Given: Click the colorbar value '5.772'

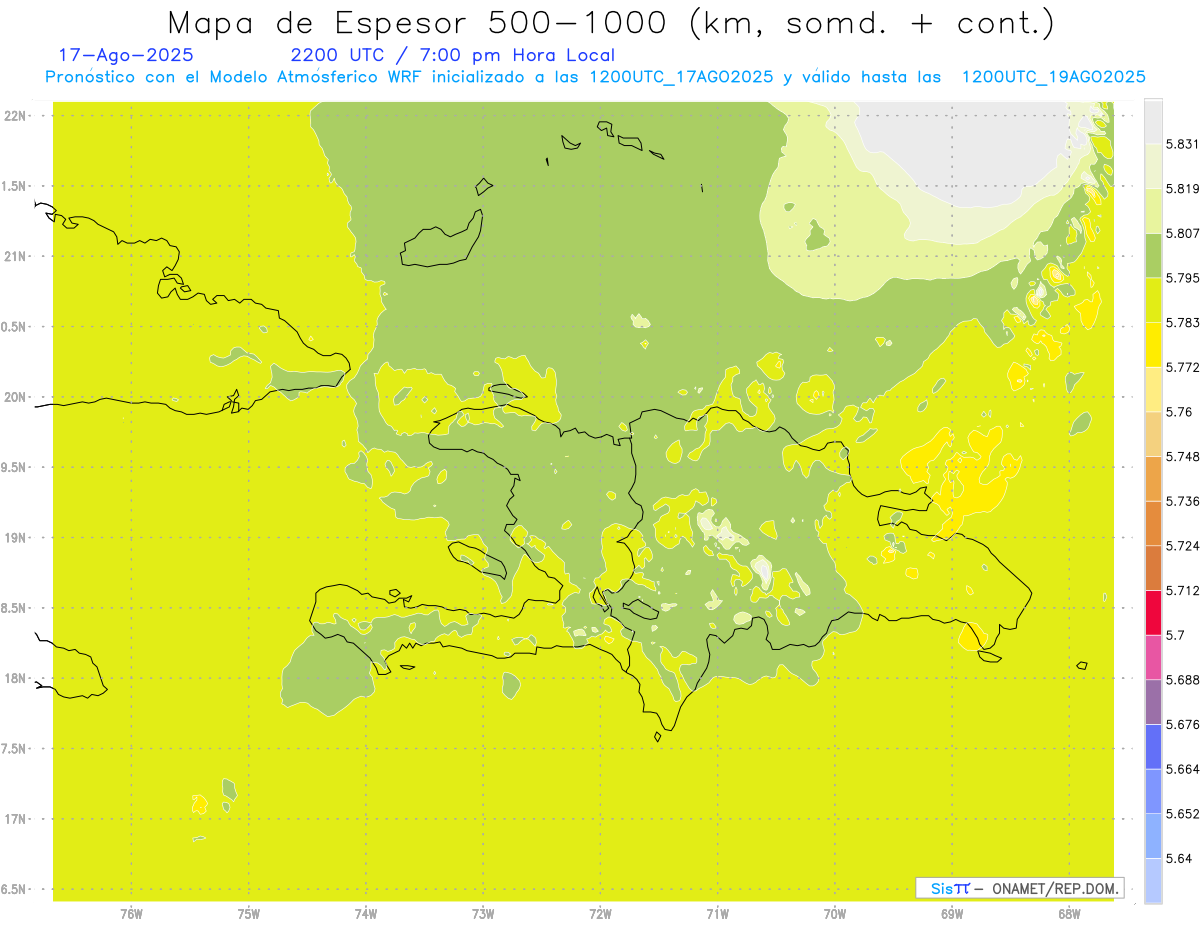Looking at the screenshot, I should click(x=1182, y=367).
